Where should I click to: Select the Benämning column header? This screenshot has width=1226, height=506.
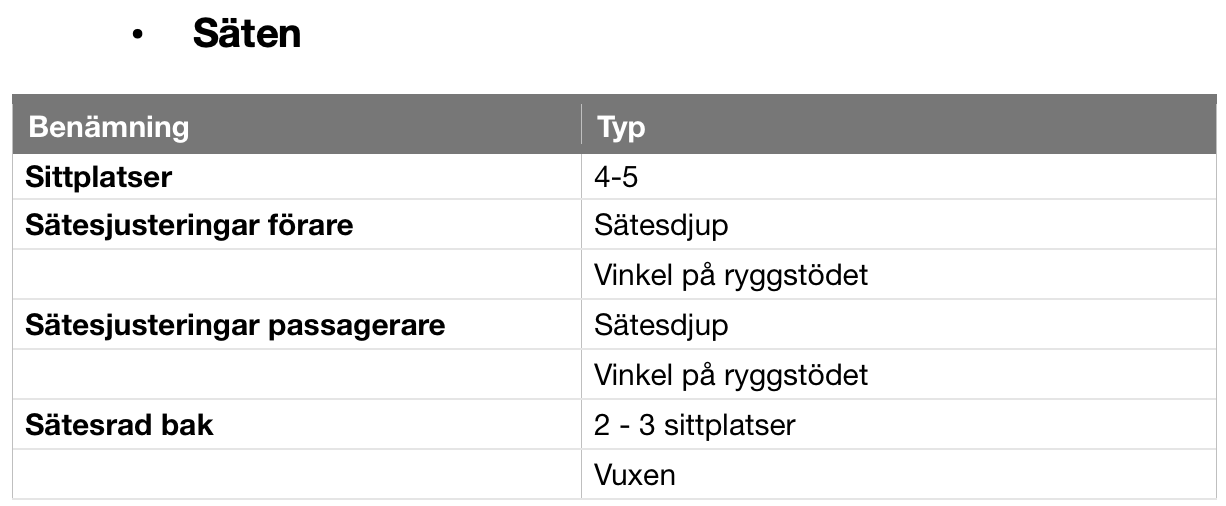coord(108,127)
